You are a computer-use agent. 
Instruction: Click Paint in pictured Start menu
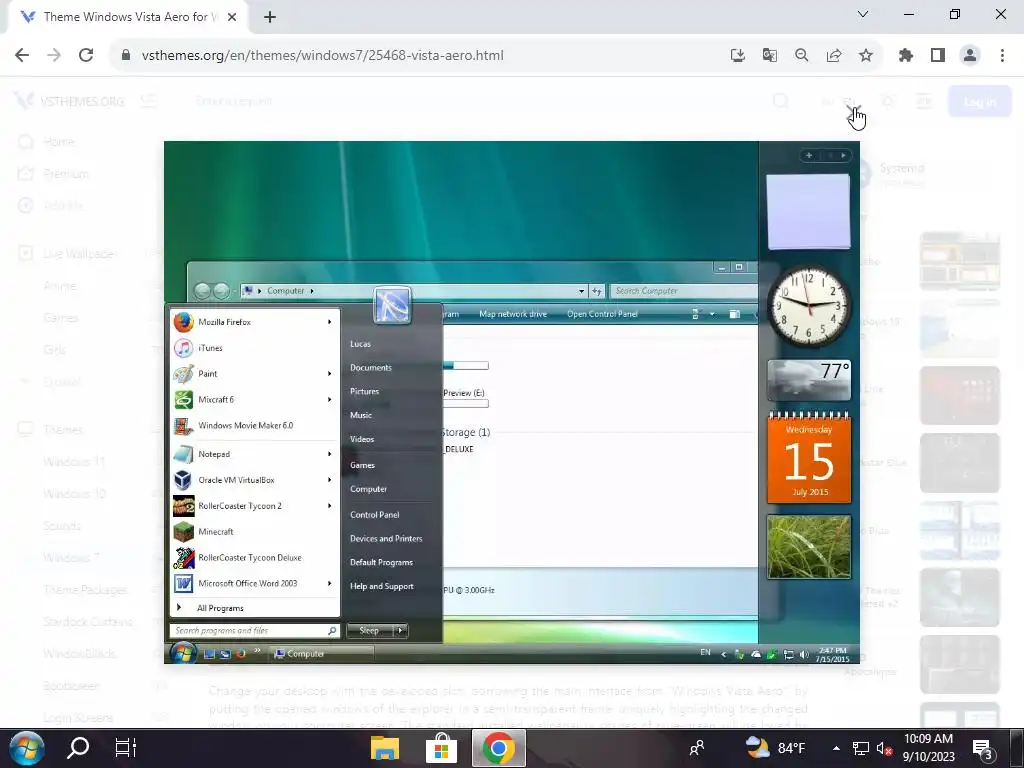pyautogui.click(x=255, y=374)
